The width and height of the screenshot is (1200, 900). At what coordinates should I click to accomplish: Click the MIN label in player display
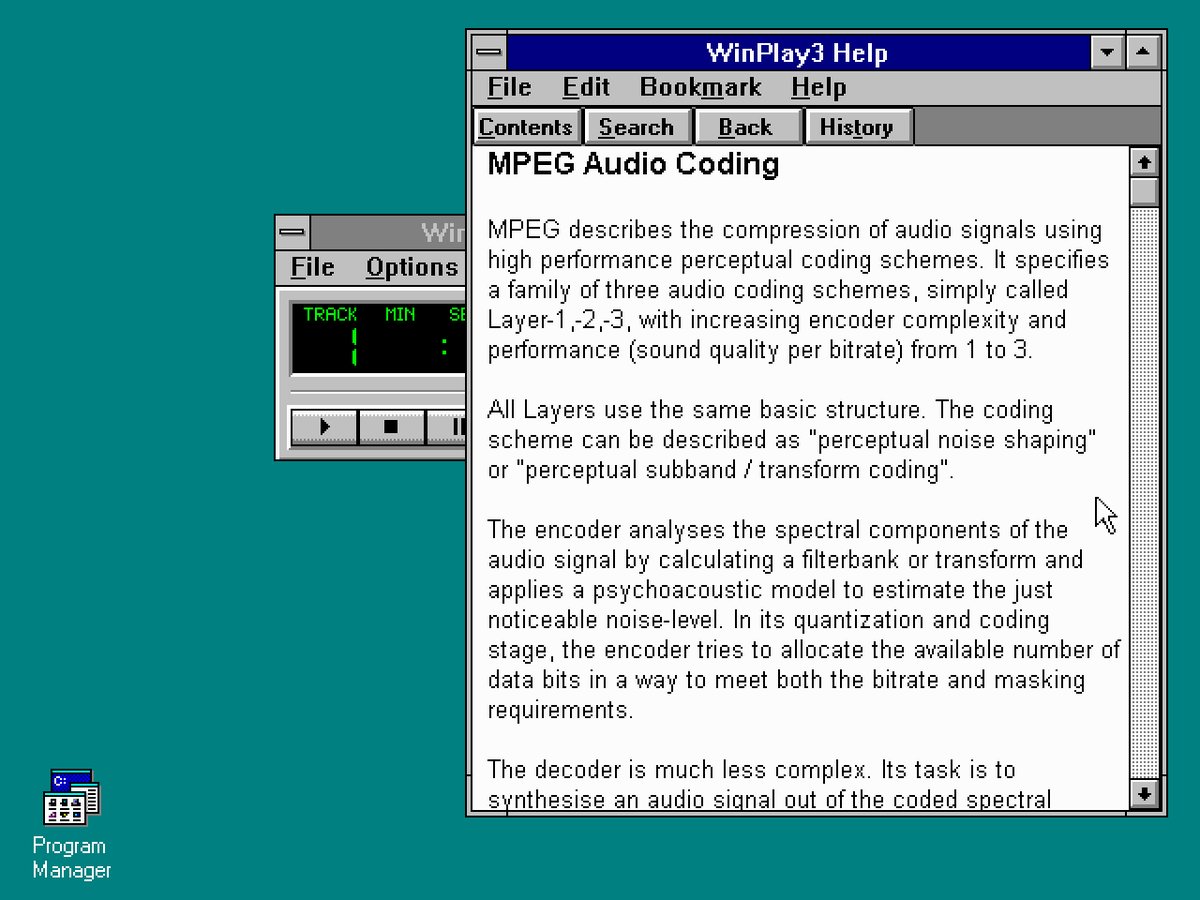[x=400, y=314]
